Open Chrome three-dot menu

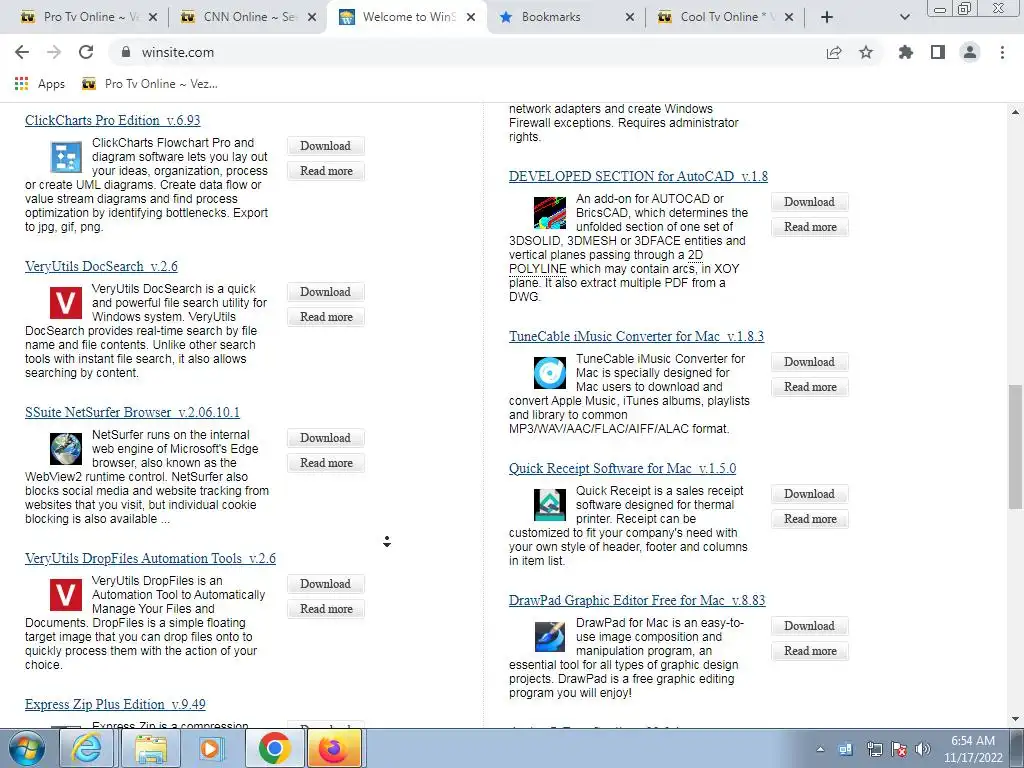[x=1002, y=52]
